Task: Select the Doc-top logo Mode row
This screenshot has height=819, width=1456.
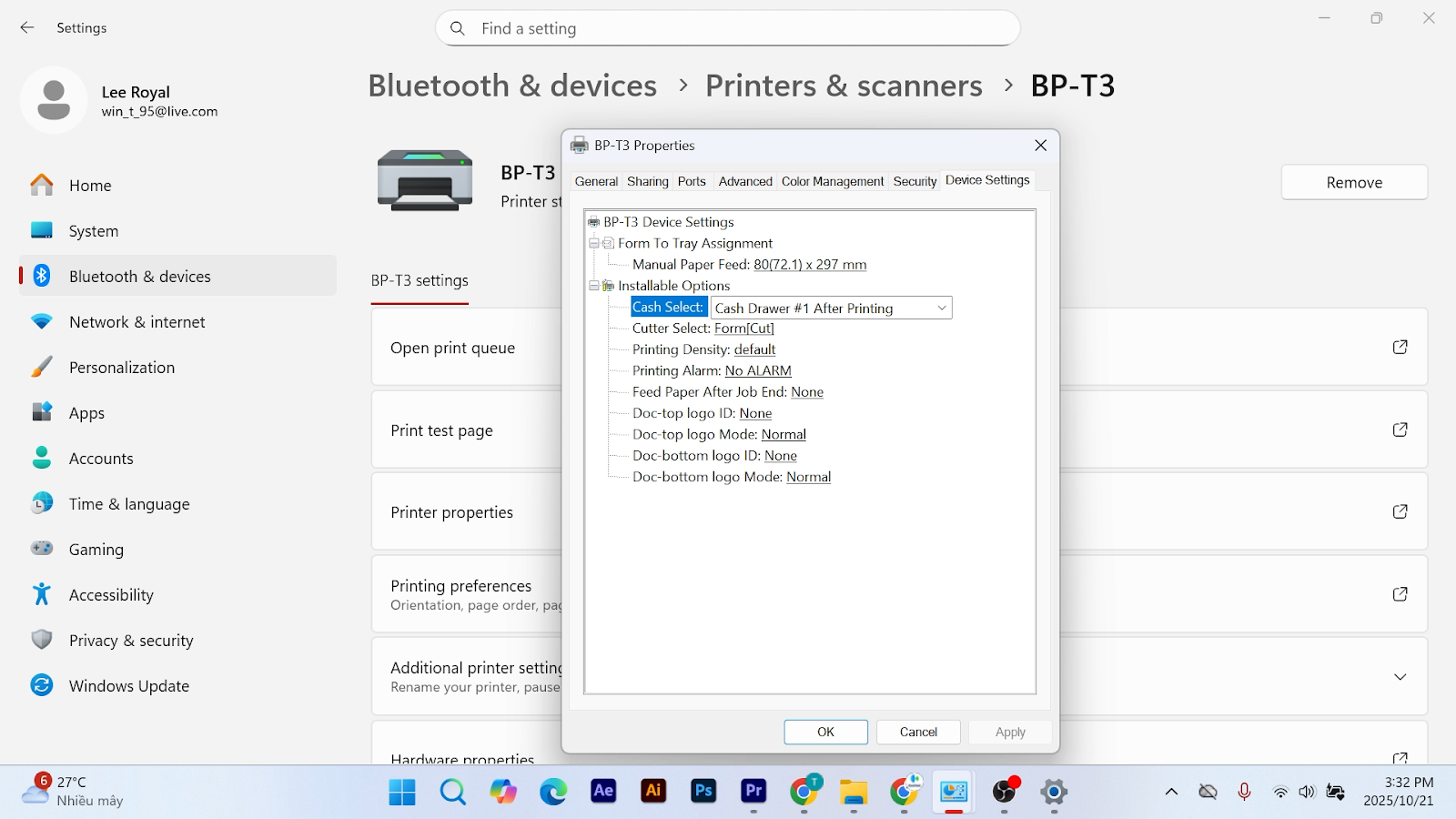Action: (x=720, y=434)
